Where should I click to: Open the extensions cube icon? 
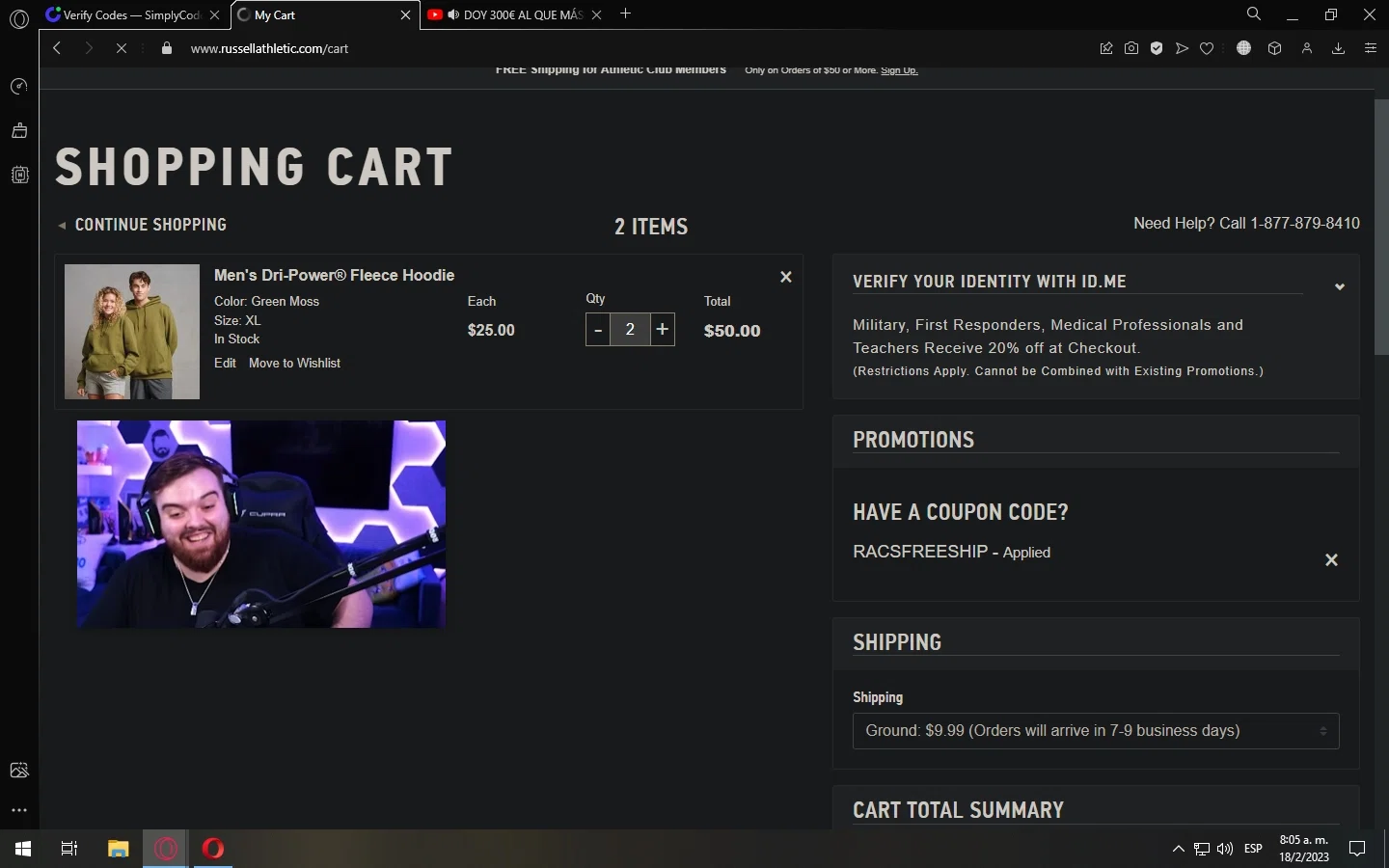tap(1275, 48)
